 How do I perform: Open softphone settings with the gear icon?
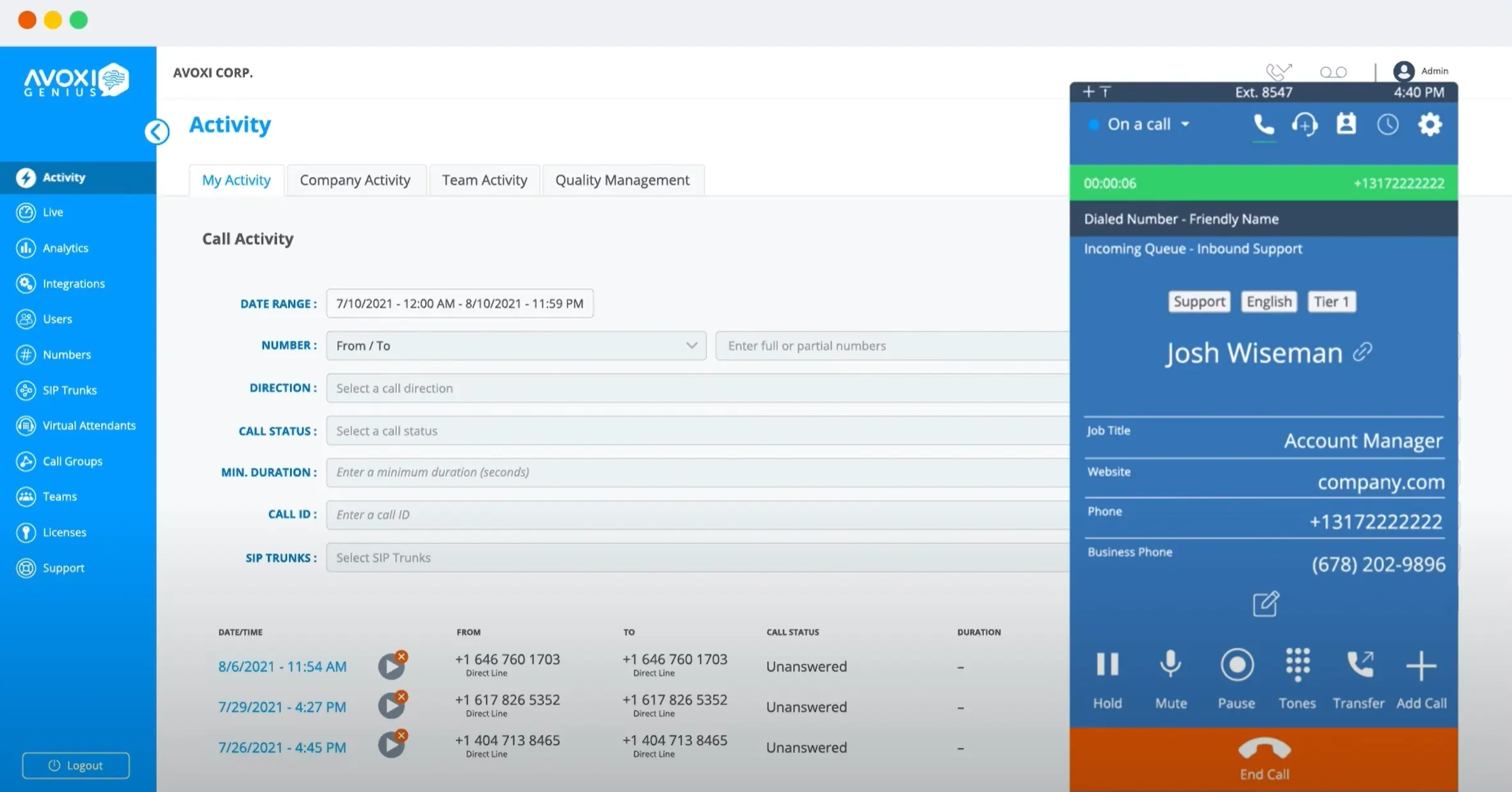pyautogui.click(x=1430, y=124)
